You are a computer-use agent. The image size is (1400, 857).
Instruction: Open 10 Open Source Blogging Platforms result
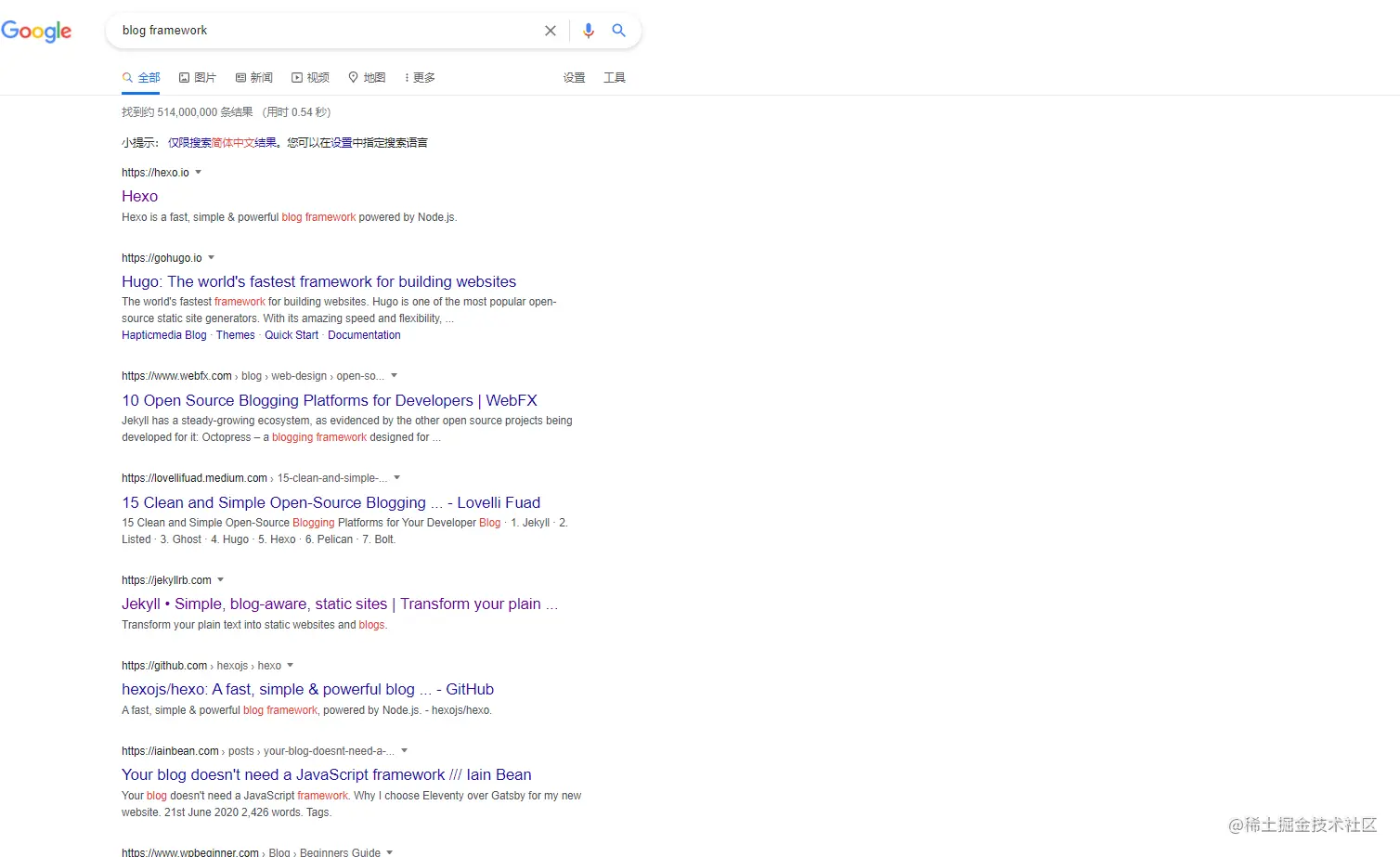330,400
